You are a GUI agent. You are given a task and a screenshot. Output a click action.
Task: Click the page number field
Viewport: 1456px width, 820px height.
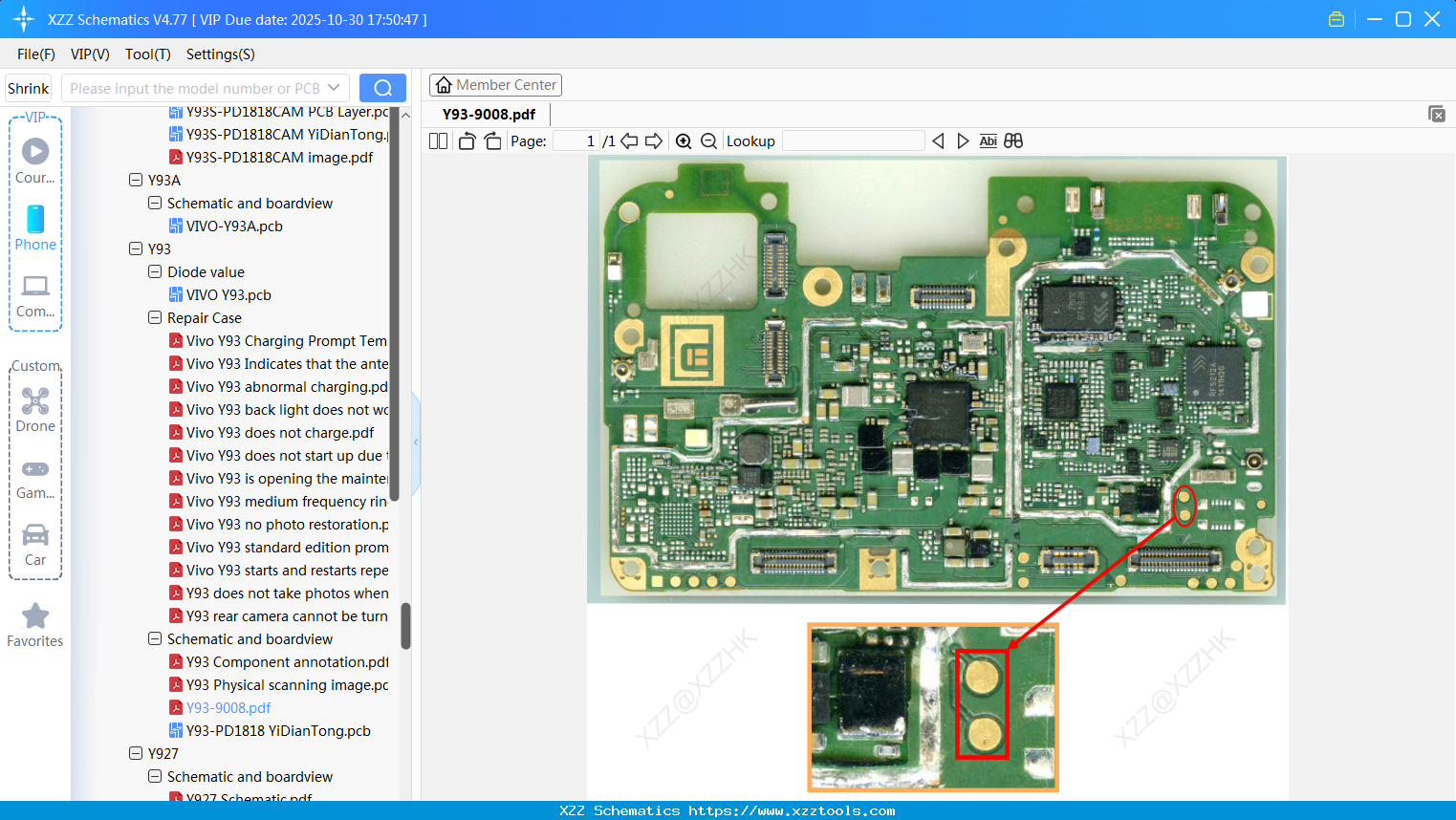point(576,140)
